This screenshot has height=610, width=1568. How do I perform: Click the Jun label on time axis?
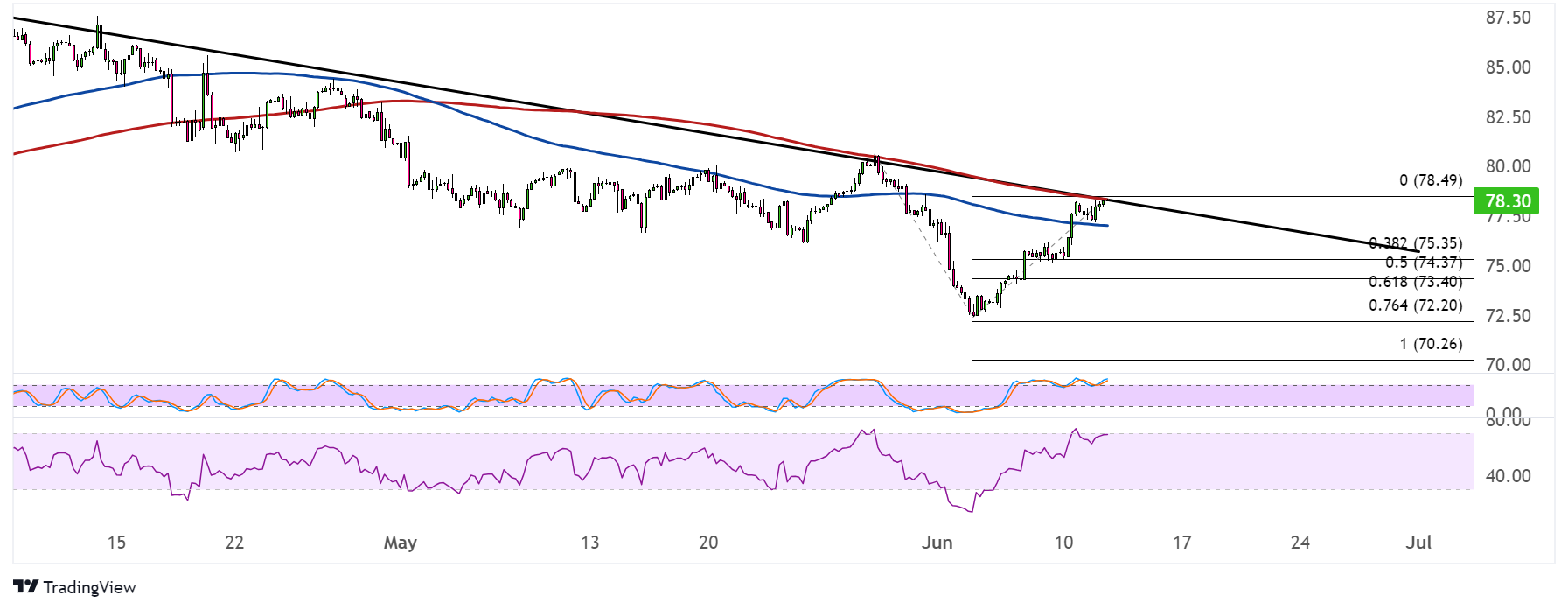point(937,543)
